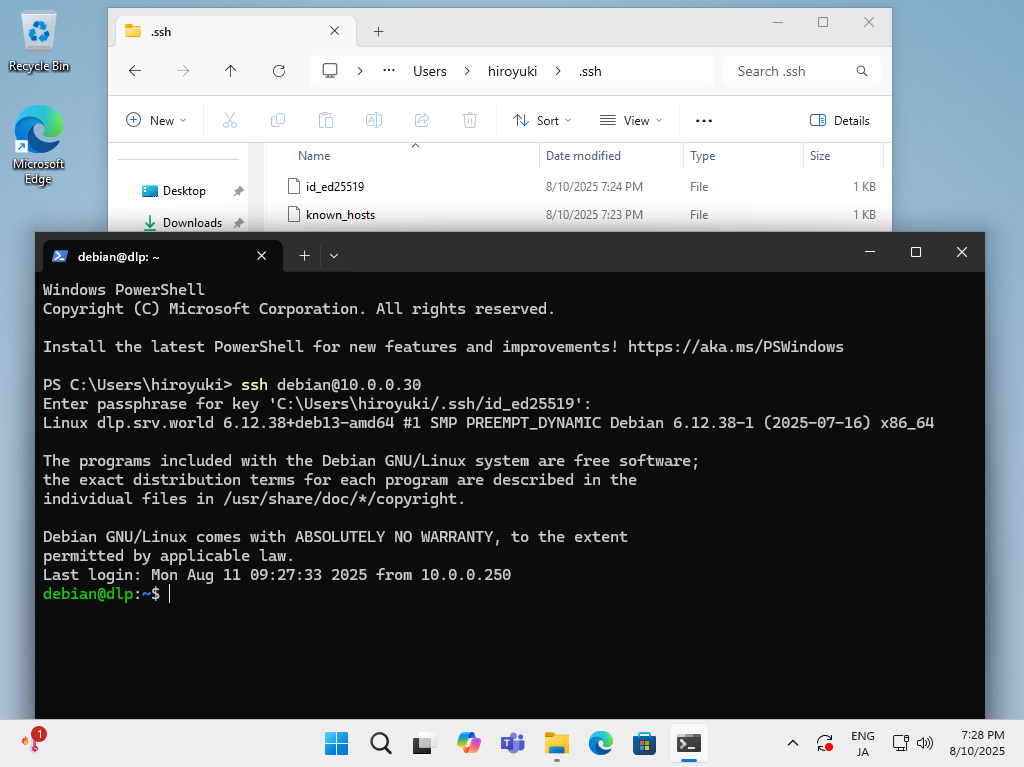Image resolution: width=1024 pixels, height=767 pixels.
Task: Open the New item dropdown
Action: (157, 120)
